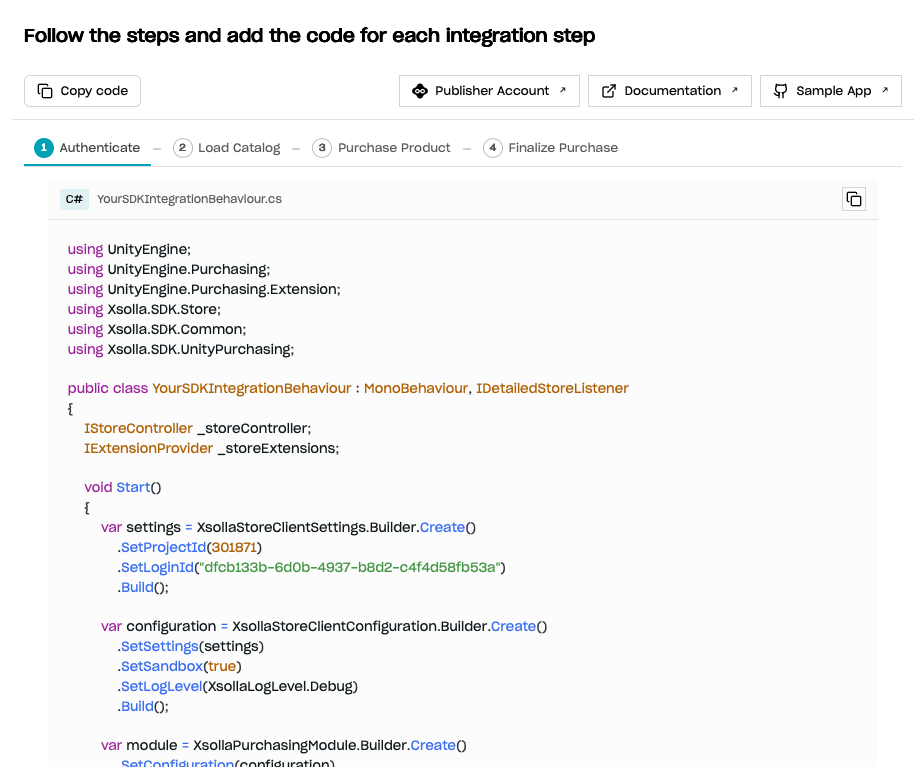Open the Publisher Account link
This screenshot has width=923, height=767.
tap(489, 91)
